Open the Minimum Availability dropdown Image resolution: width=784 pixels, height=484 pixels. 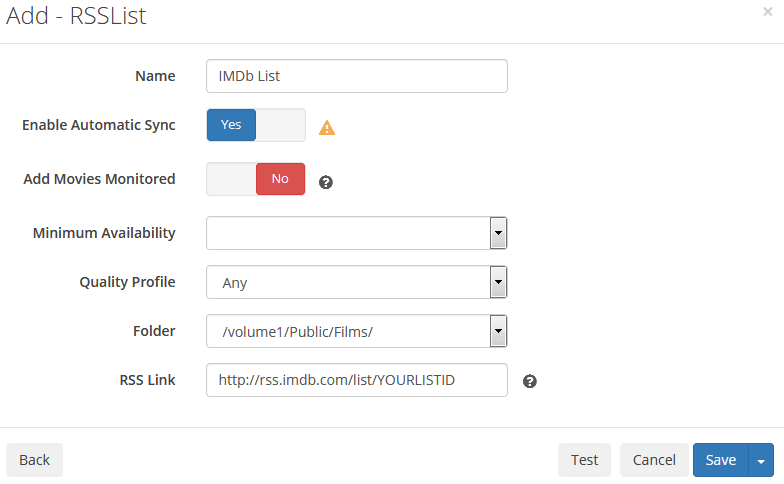[x=357, y=233]
